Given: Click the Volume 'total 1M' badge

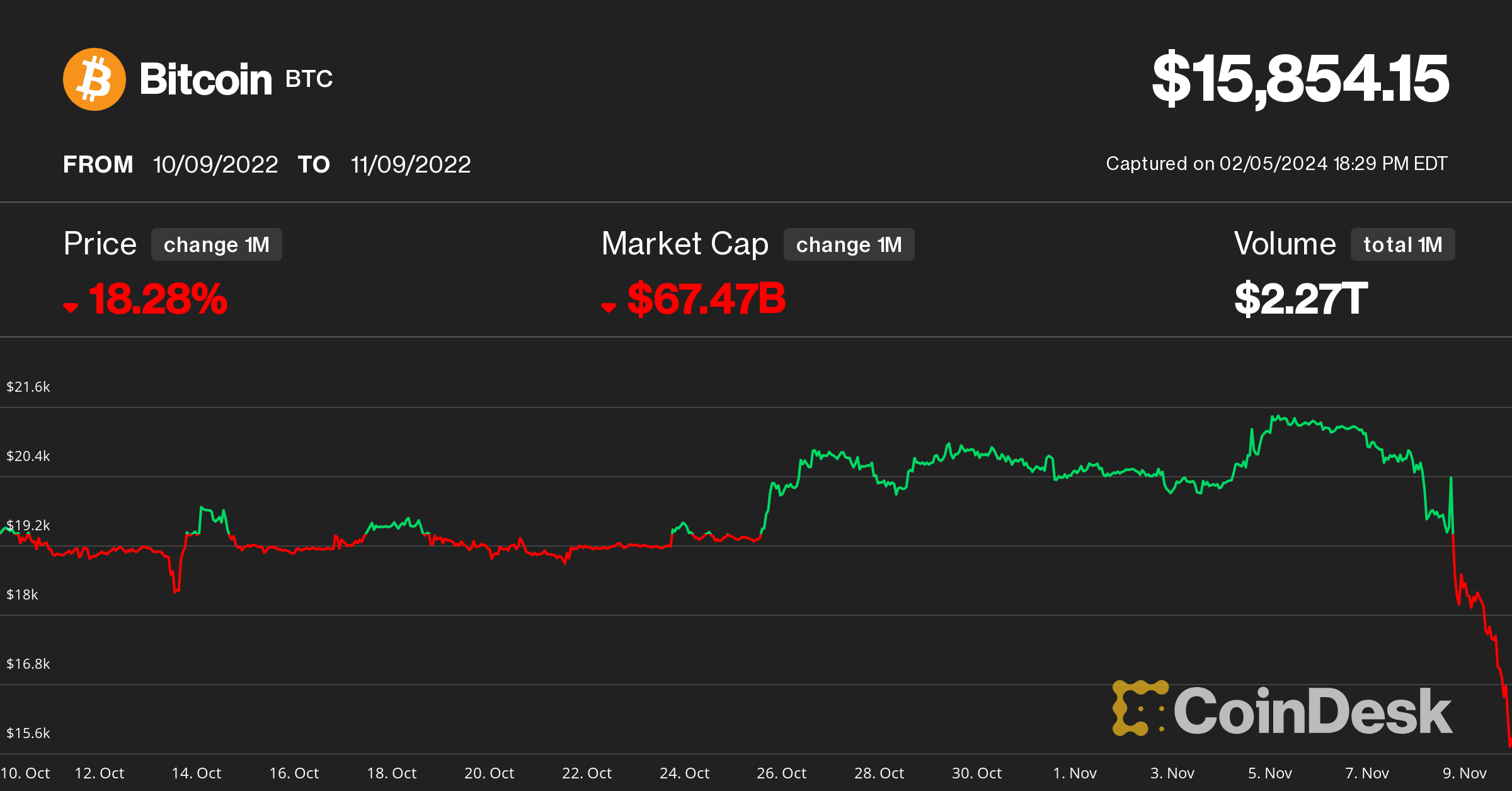Looking at the screenshot, I should click(1403, 244).
